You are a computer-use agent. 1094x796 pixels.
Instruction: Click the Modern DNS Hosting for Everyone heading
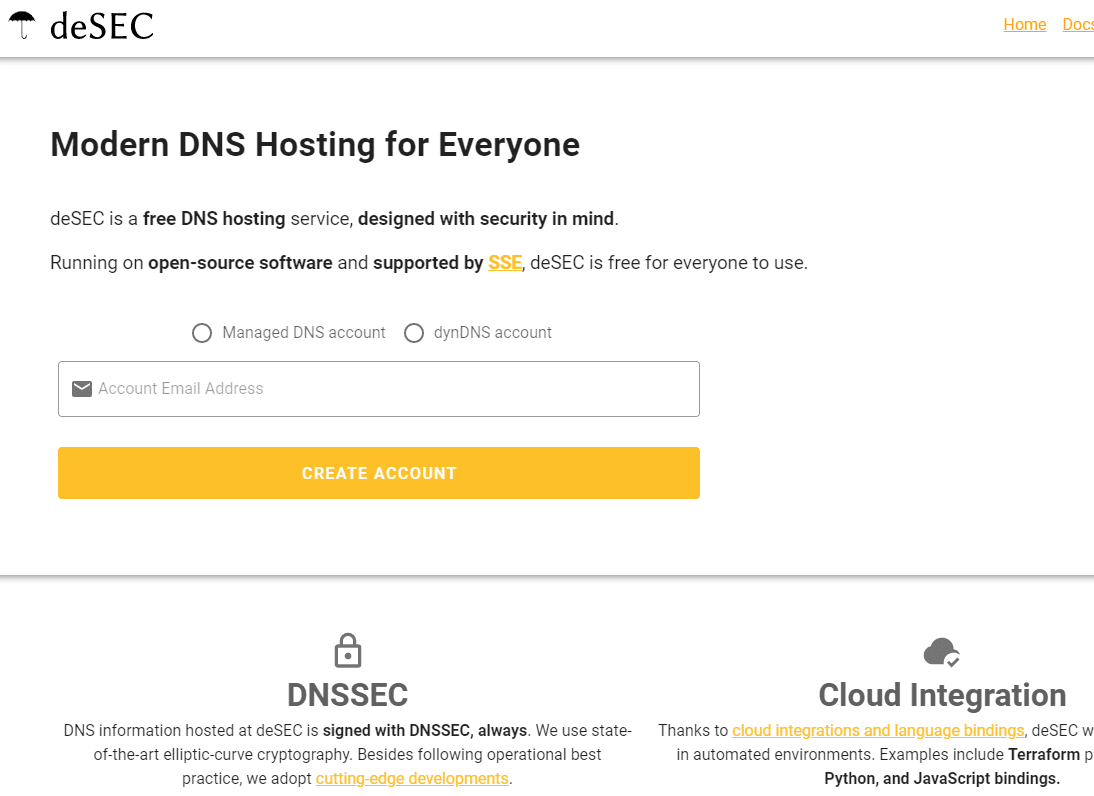pos(315,145)
